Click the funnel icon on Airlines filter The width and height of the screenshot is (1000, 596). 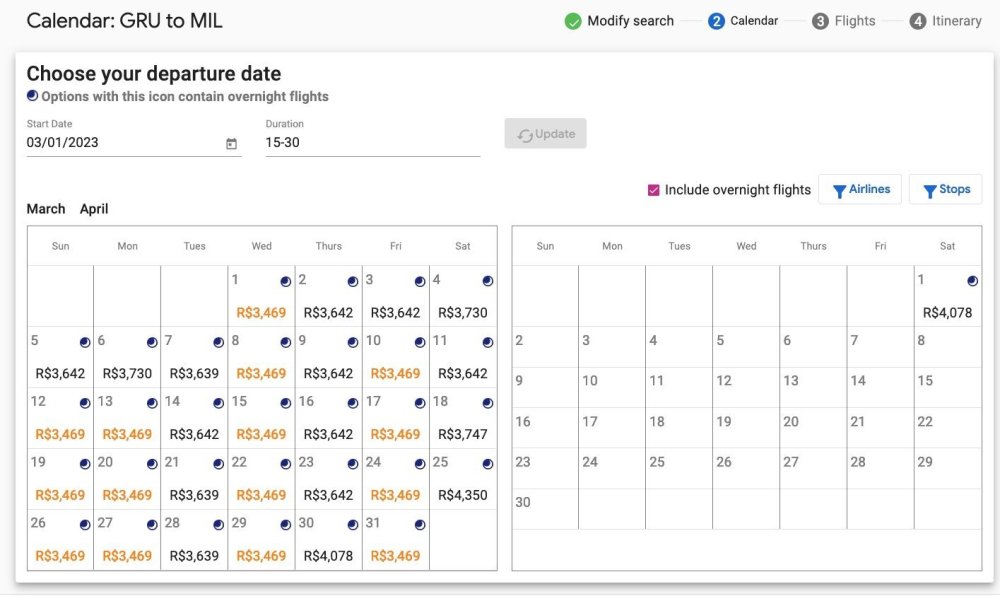839,191
